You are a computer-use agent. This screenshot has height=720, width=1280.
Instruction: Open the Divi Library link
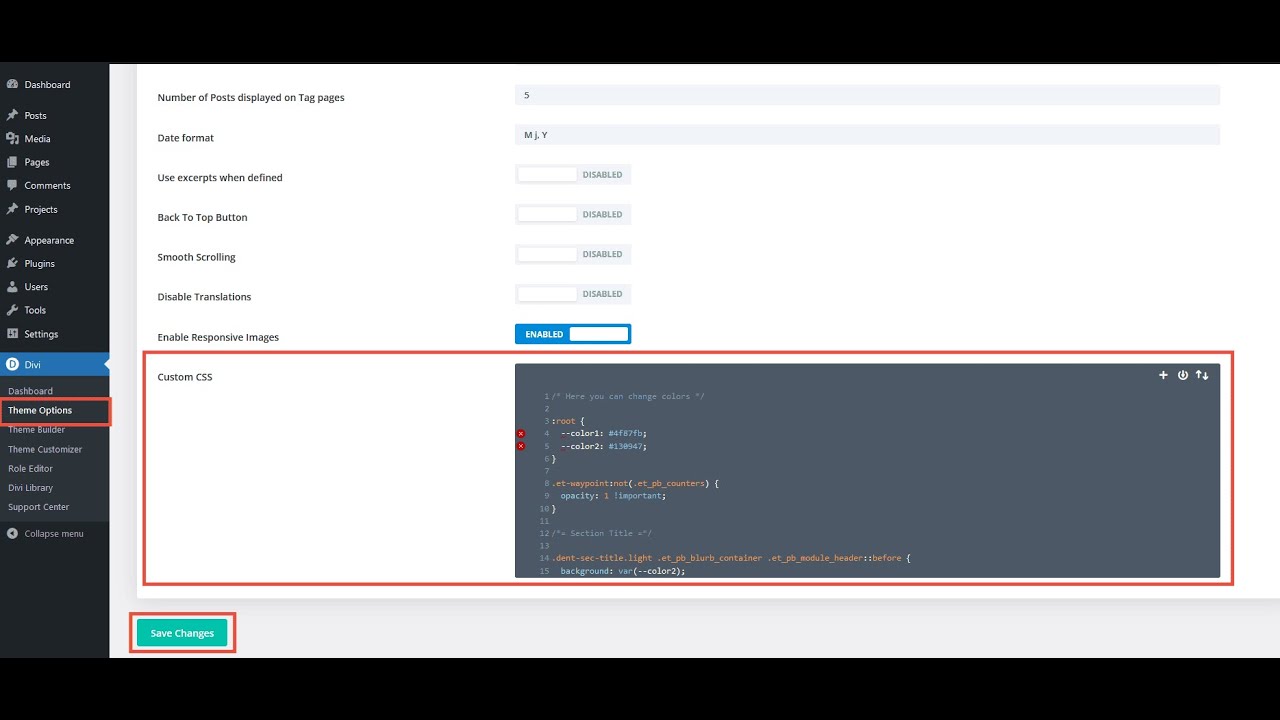click(x=30, y=488)
